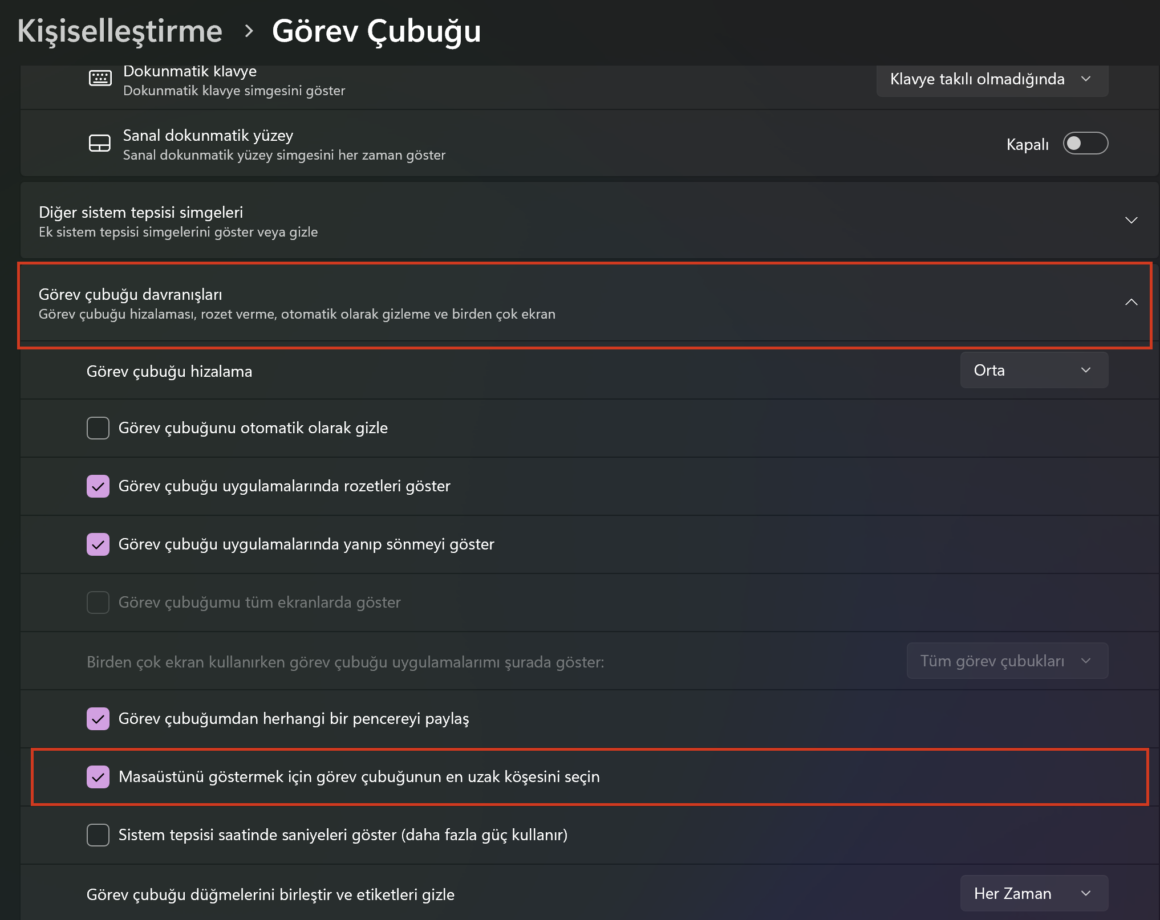The width and height of the screenshot is (1160, 920).
Task: Uncheck Masaüstünü göstermek için köşe seçimi checkbox
Action: pos(98,777)
